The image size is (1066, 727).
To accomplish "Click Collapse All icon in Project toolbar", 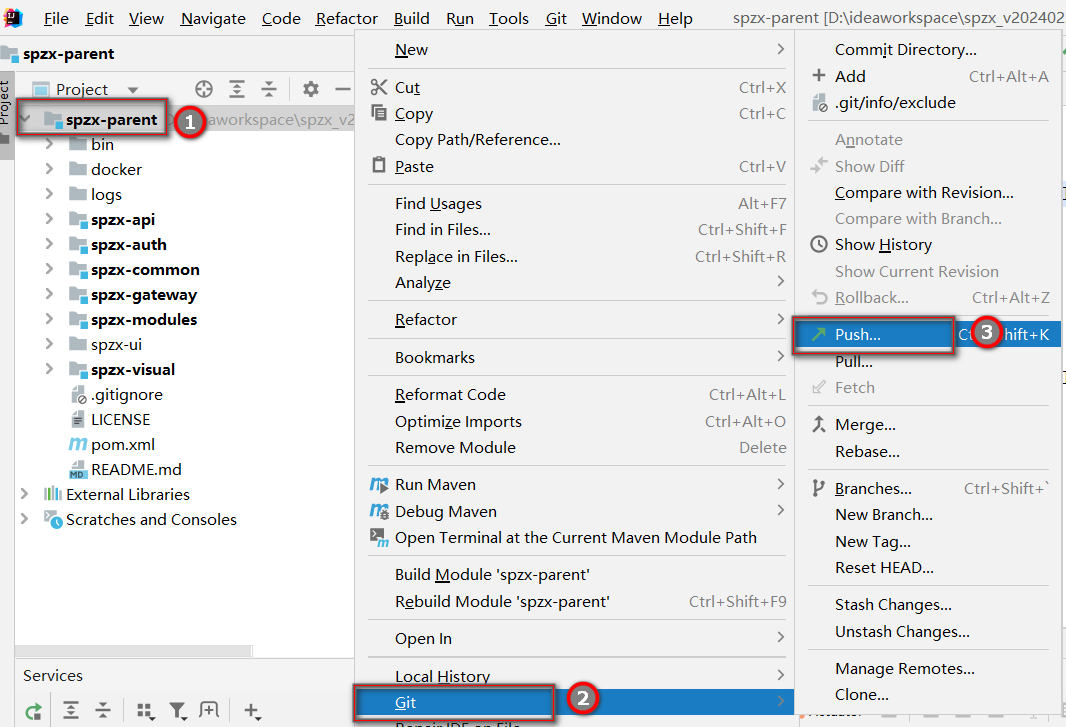I will pos(269,89).
